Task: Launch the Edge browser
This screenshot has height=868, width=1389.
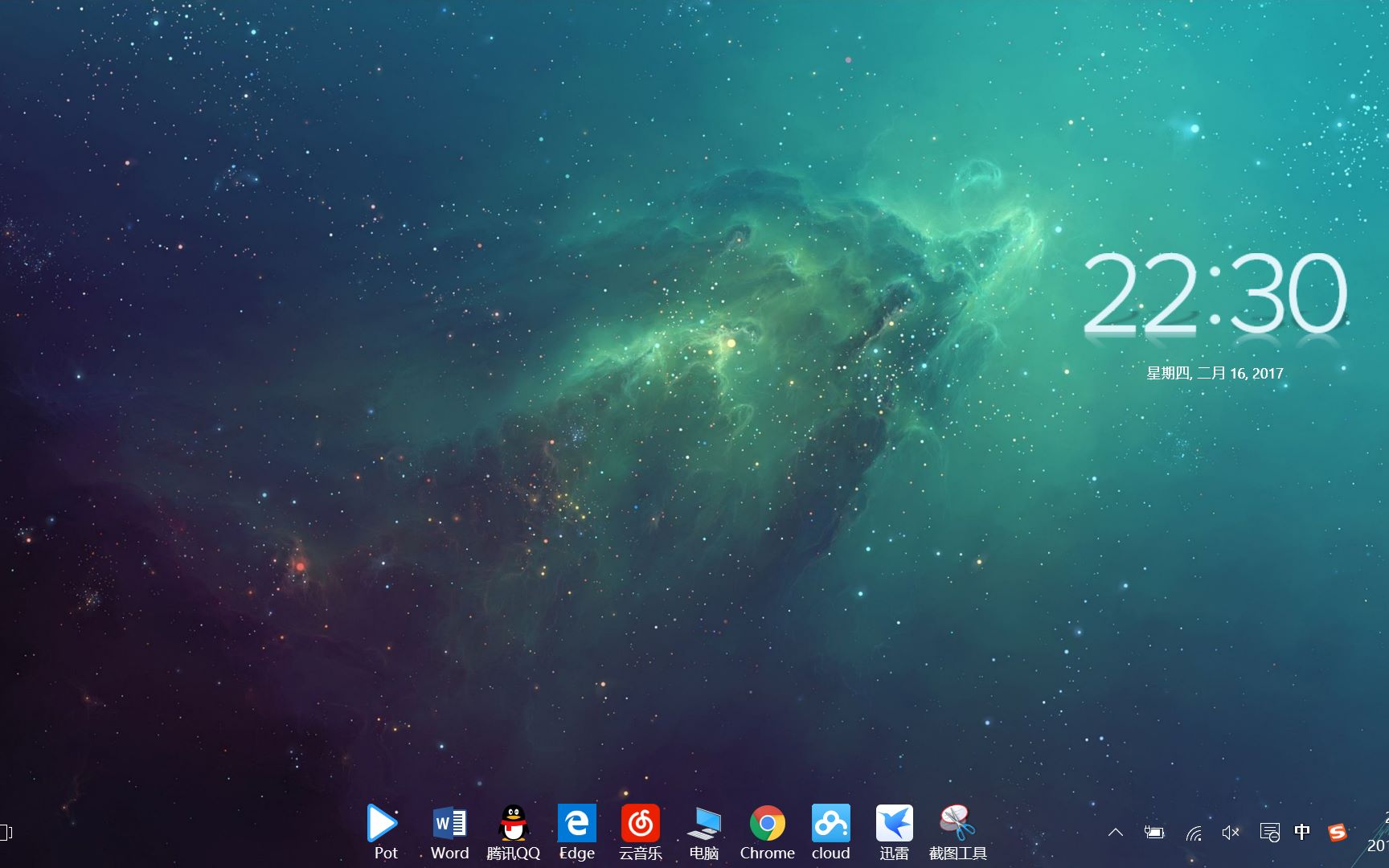Action: pos(576,825)
